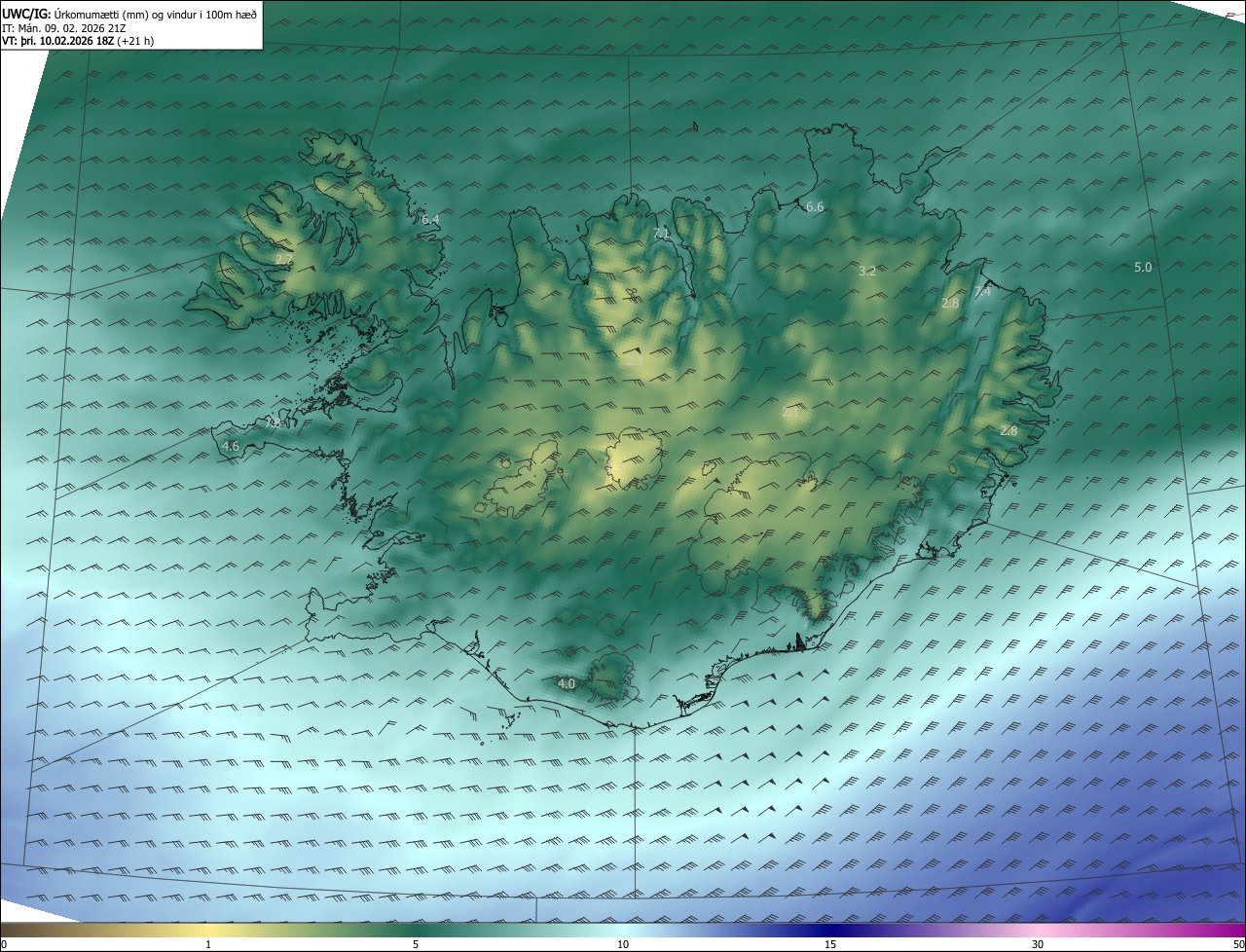Click the title line starting "UWC/IG: Úrkomumætti"
Screen dimensions: 1246x952
(x=129, y=13)
